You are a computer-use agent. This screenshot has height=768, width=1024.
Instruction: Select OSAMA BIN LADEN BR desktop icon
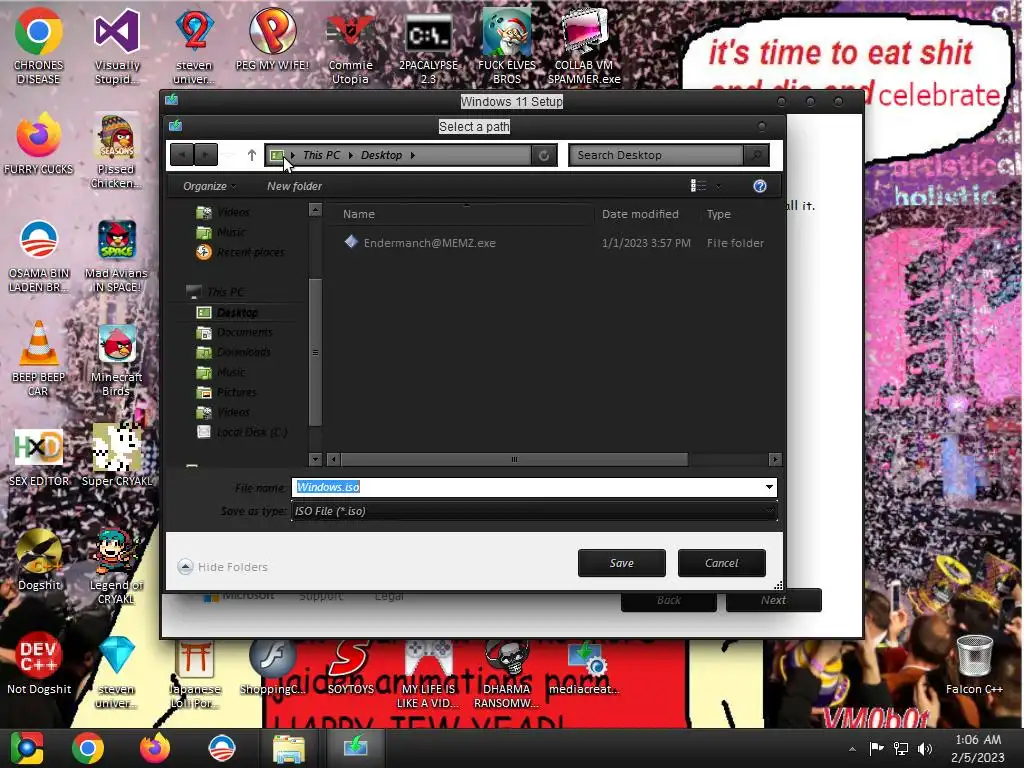(39, 255)
